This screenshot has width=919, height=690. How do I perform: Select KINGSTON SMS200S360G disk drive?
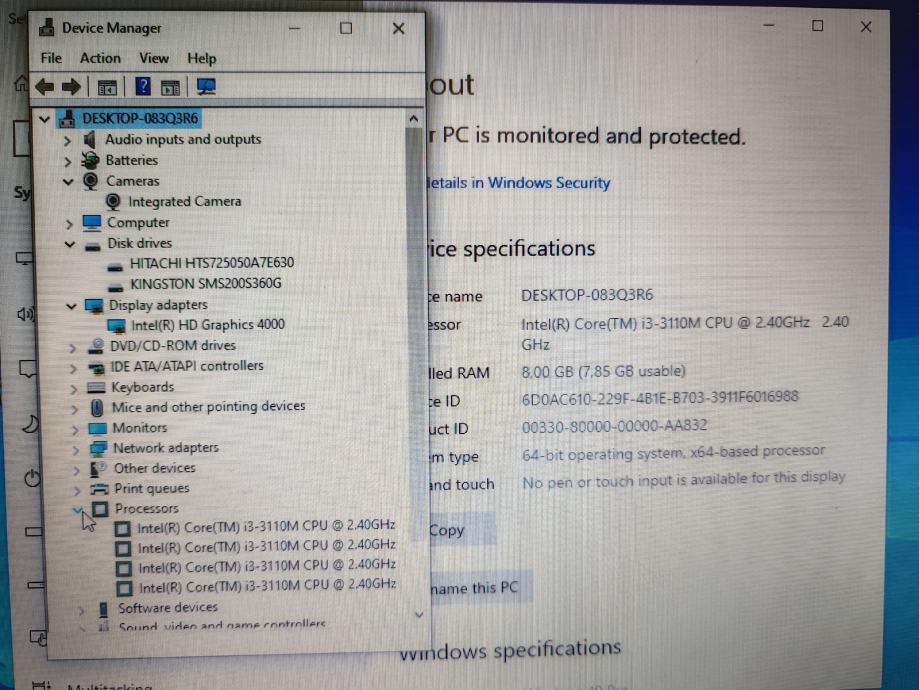[x=206, y=284]
